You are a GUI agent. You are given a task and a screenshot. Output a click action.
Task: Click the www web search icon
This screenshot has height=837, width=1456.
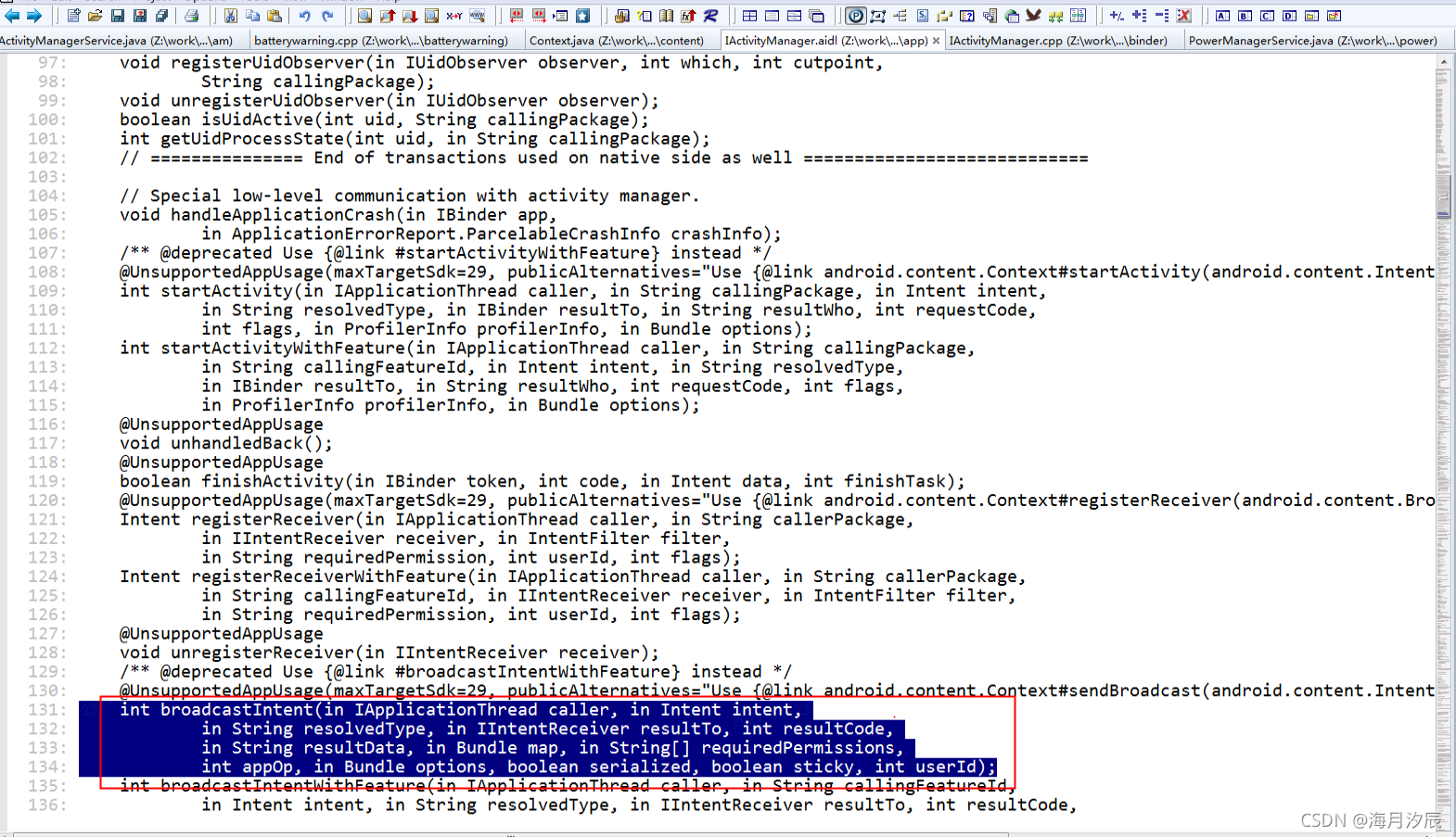[x=477, y=16]
